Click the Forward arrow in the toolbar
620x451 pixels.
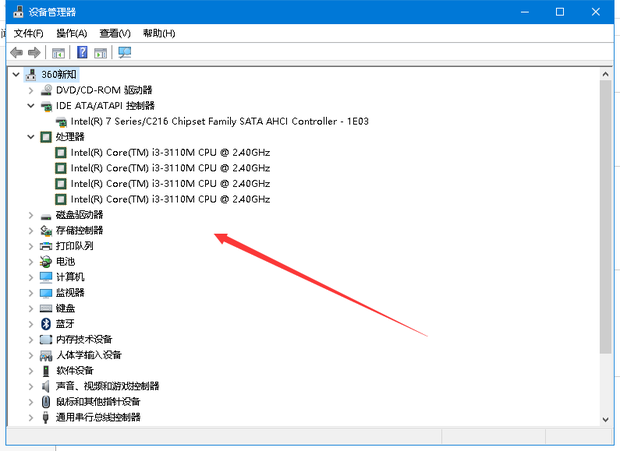pos(34,52)
